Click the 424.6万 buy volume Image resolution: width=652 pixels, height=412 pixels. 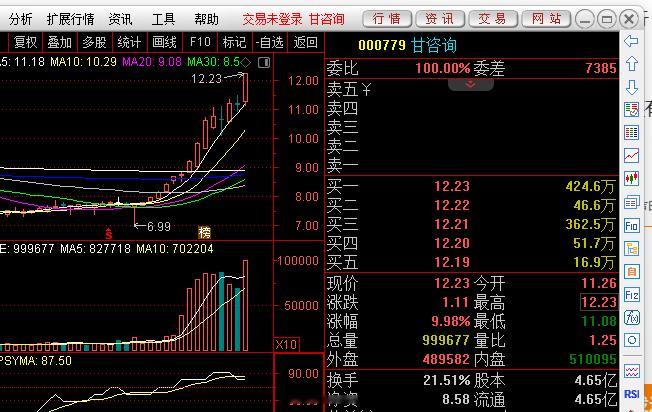coord(590,187)
